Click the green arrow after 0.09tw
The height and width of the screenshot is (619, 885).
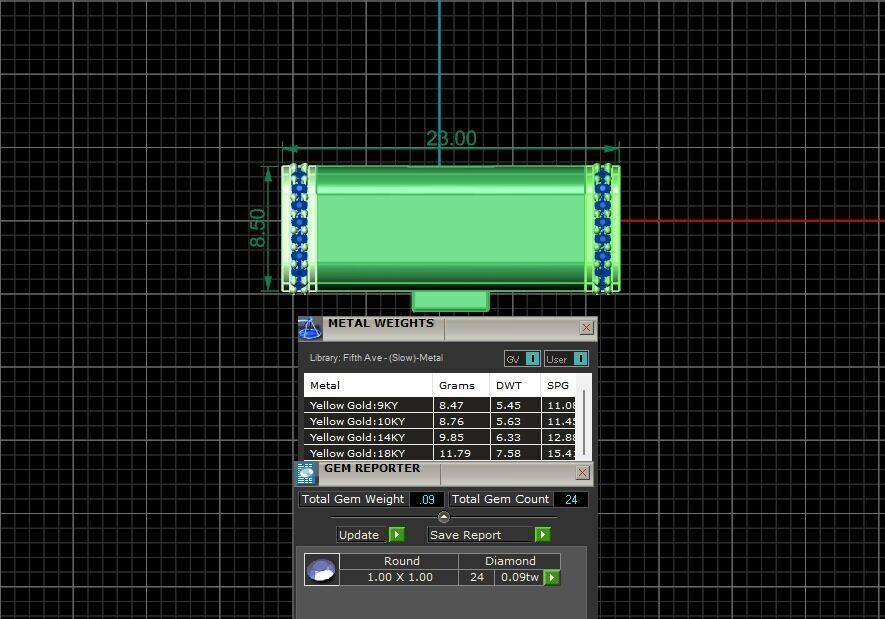(x=552, y=577)
